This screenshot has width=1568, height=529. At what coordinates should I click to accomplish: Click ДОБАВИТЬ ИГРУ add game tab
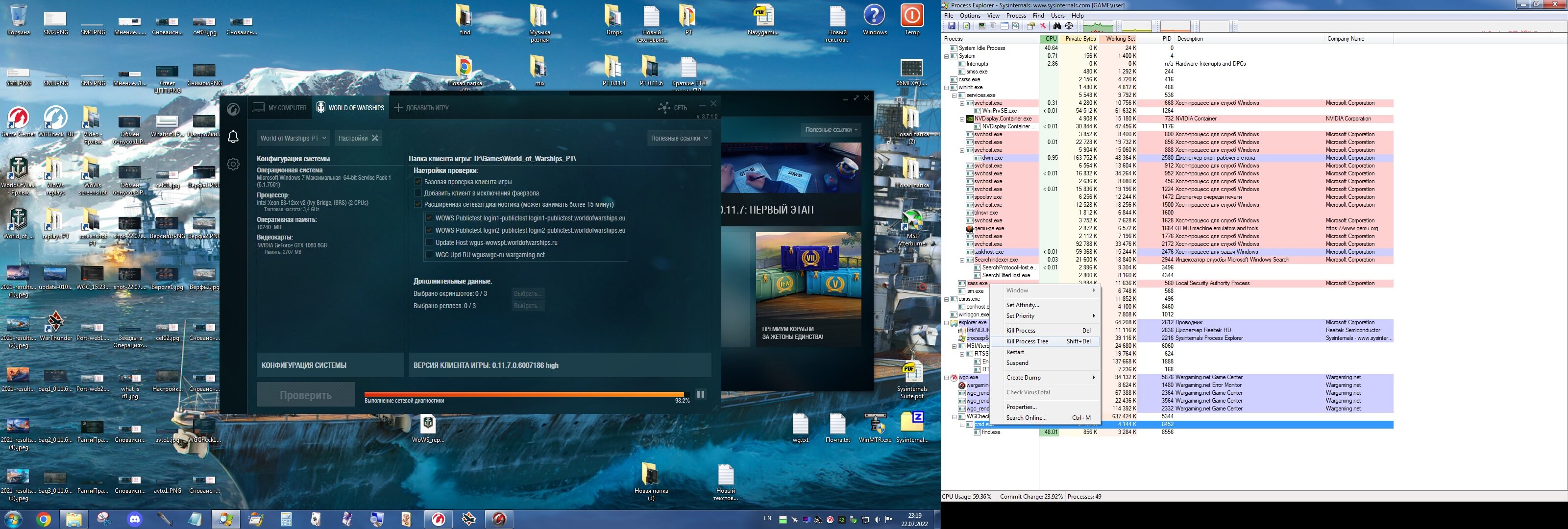[421, 108]
